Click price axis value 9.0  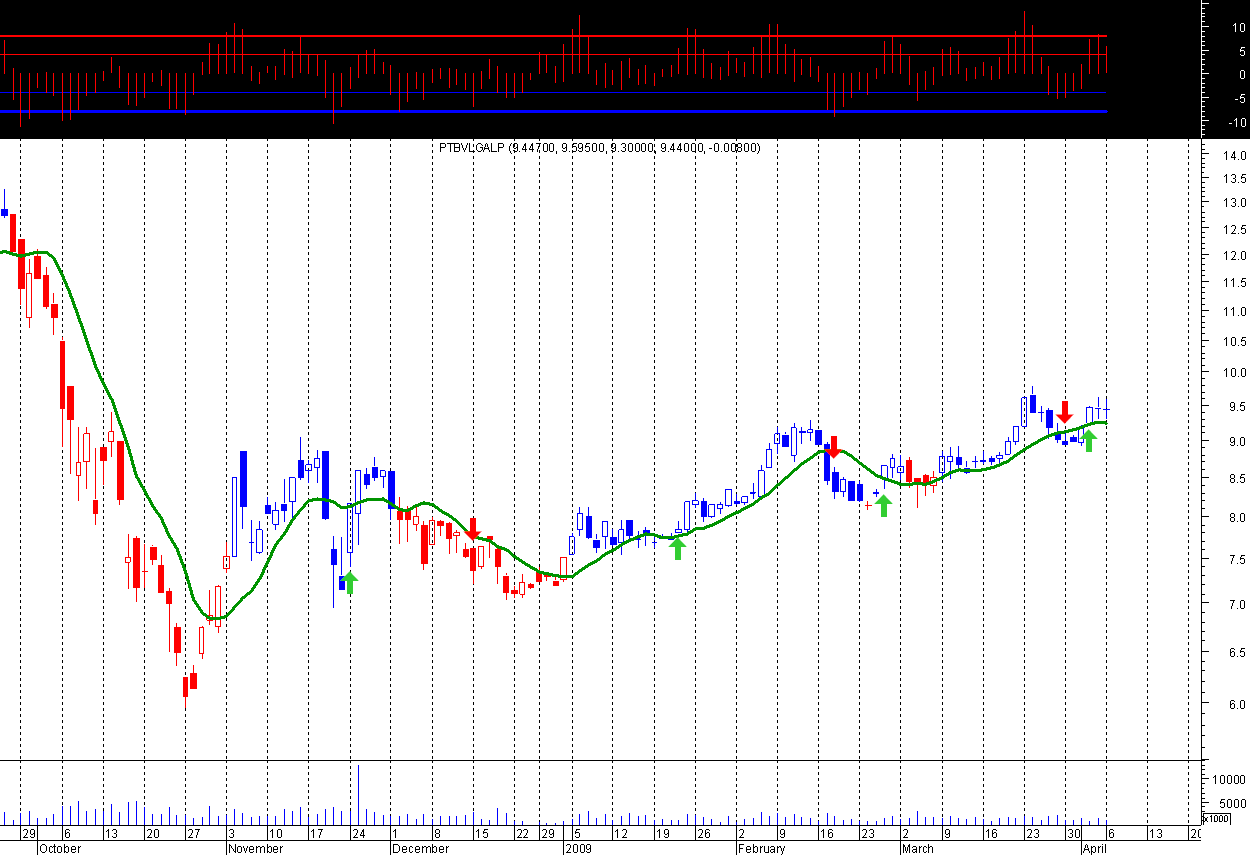[1236, 442]
